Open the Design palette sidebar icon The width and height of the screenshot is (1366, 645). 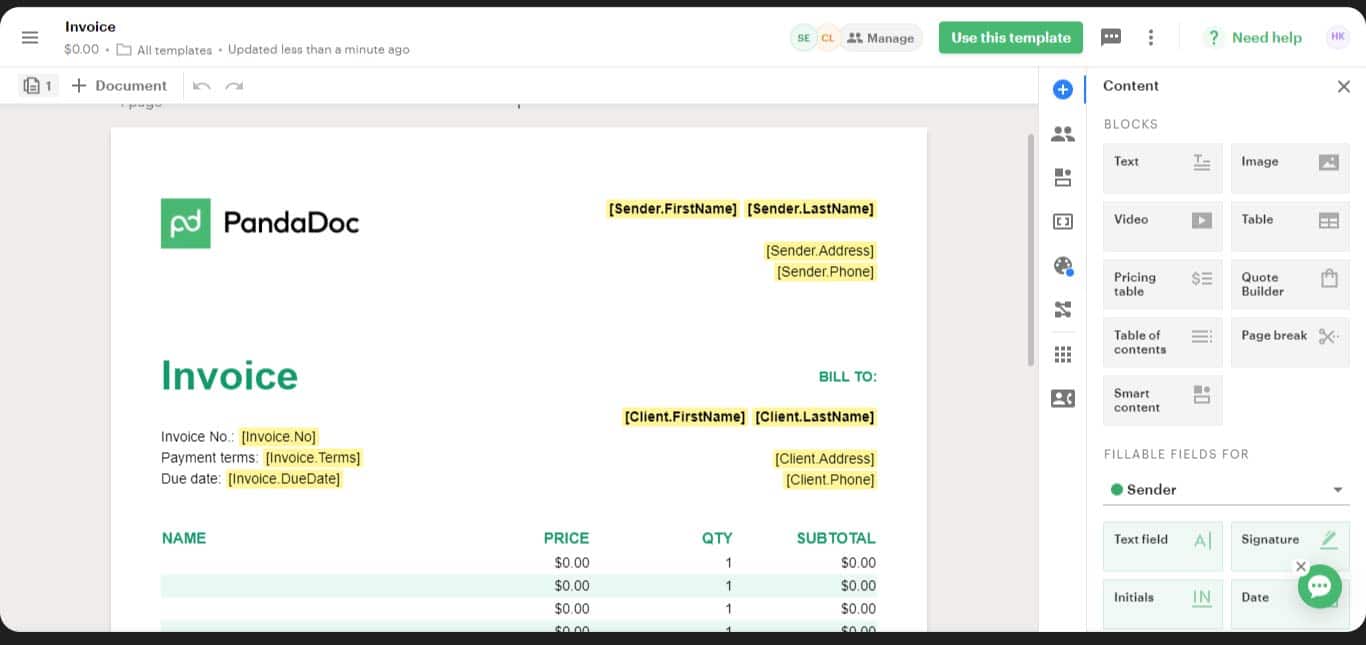[x=1062, y=266]
